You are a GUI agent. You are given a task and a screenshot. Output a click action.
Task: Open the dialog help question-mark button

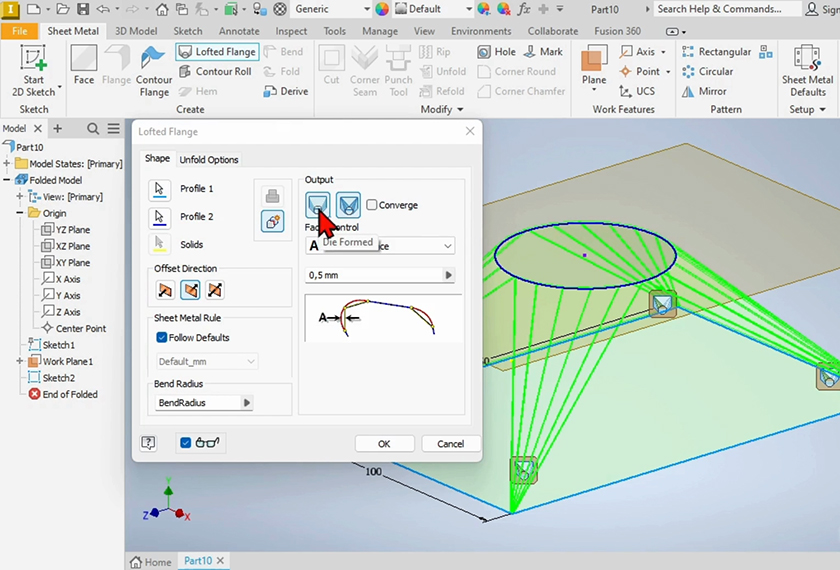pos(148,443)
